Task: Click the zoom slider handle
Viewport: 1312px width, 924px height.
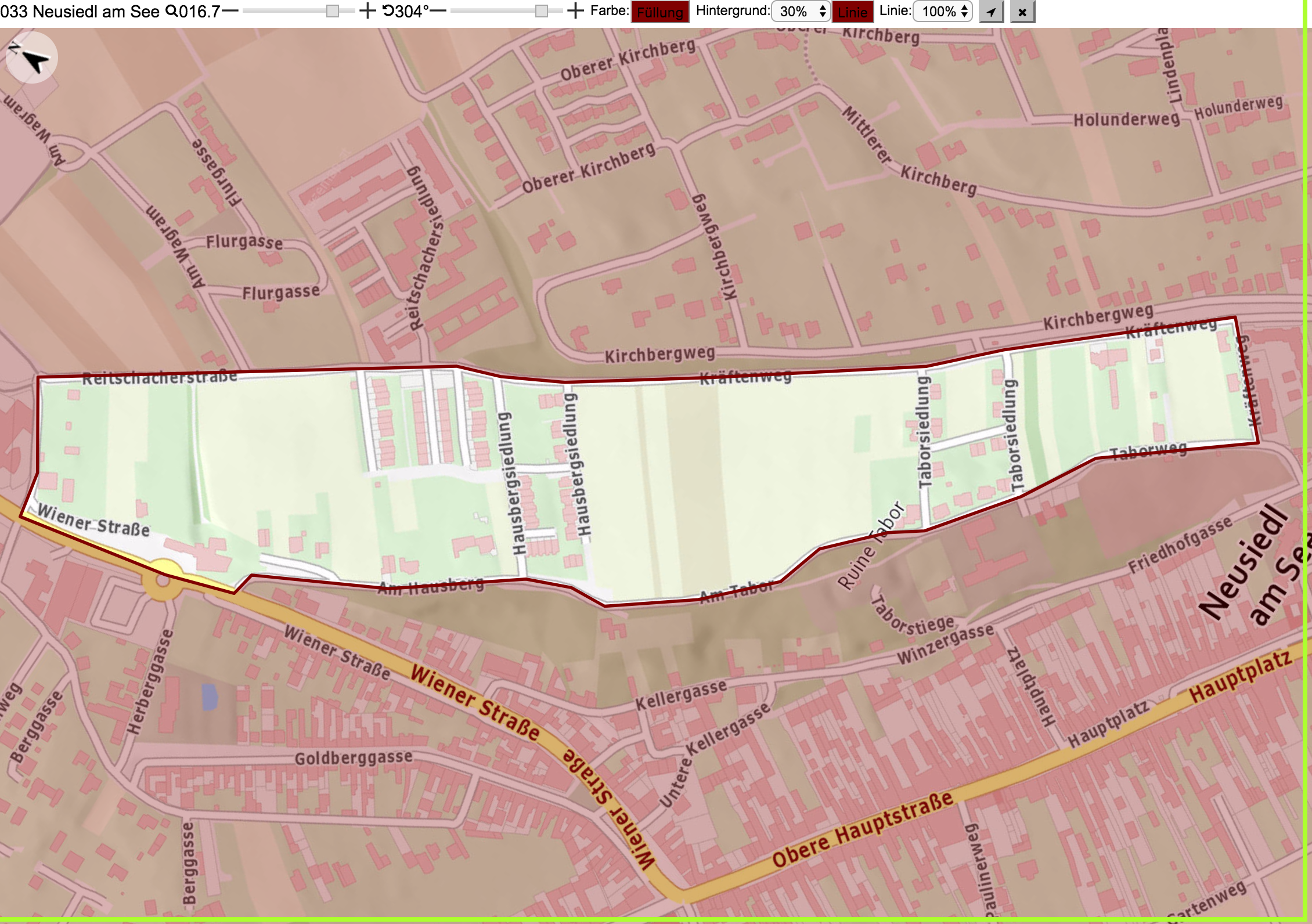Action: 332,11
